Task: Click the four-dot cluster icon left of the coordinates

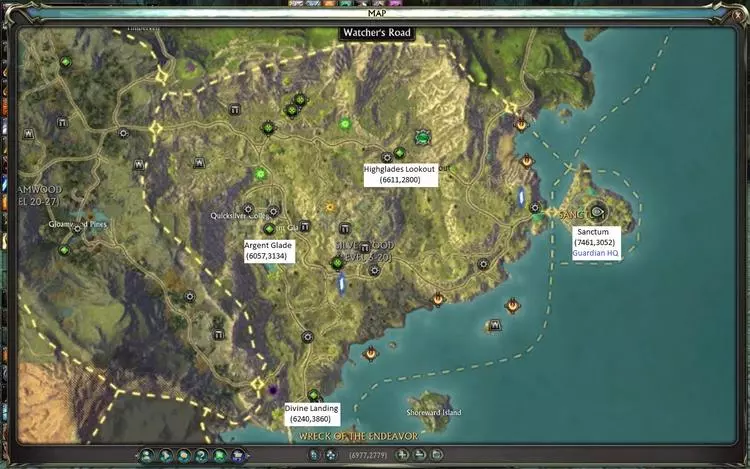Action: (x=331, y=455)
